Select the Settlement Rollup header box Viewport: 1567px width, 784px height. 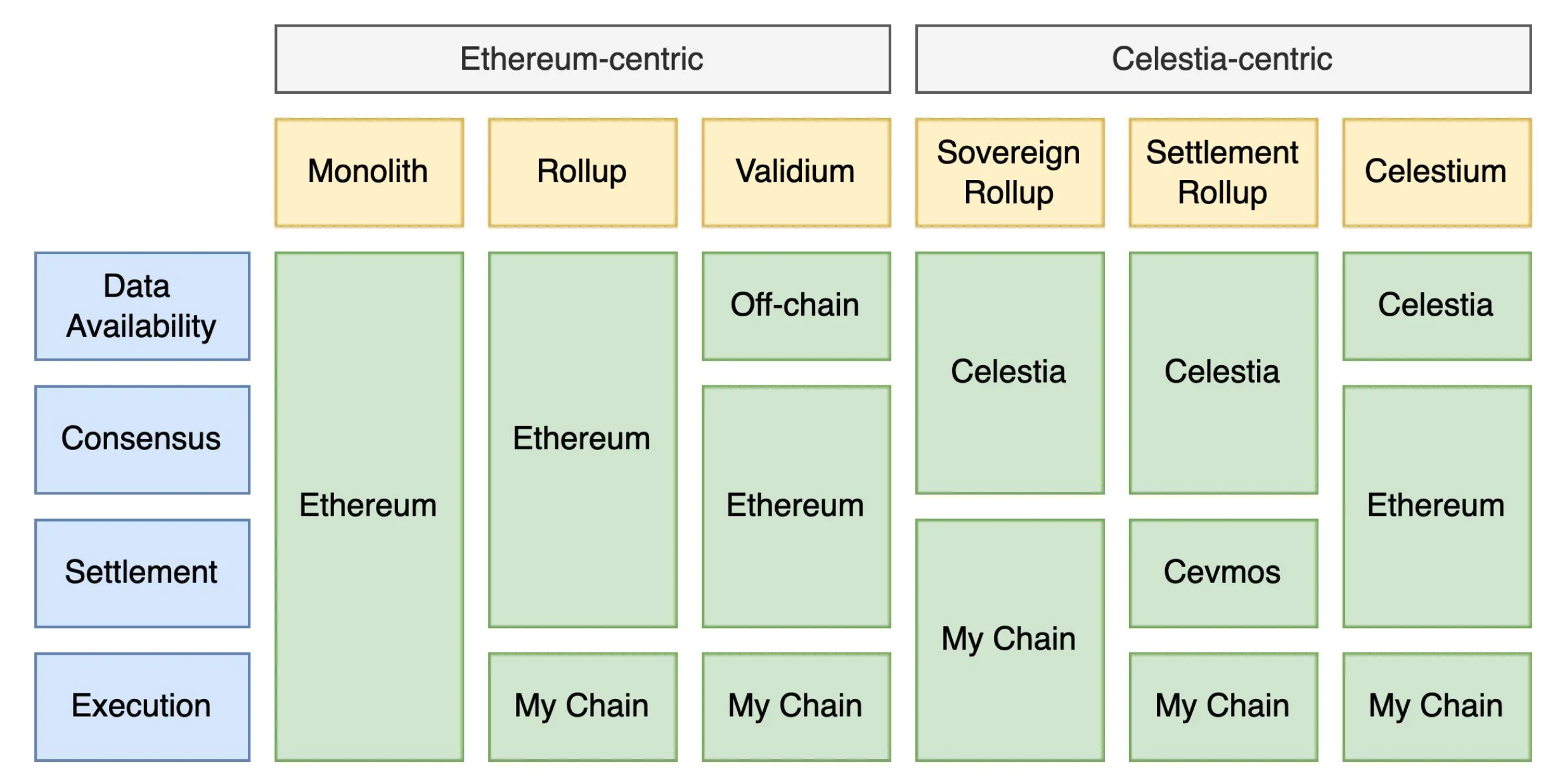pyautogui.click(x=1223, y=172)
